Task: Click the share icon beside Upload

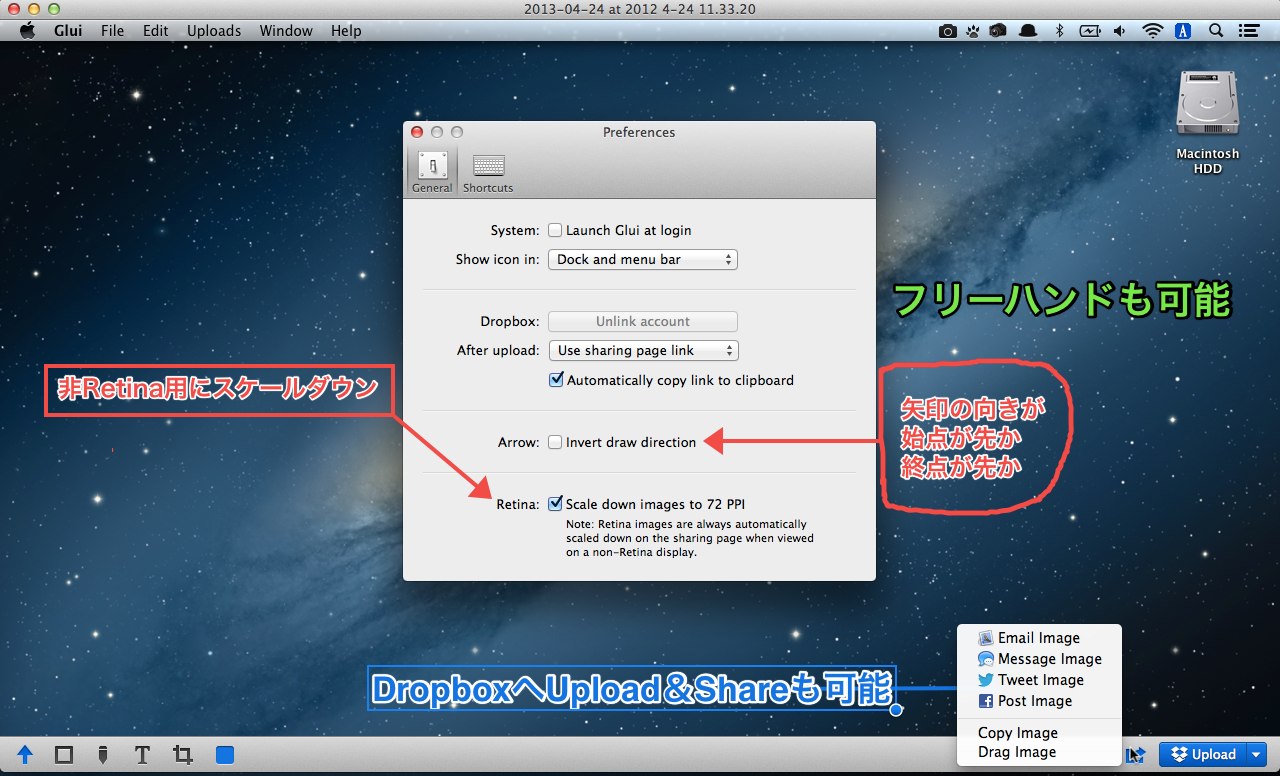Action: (x=1137, y=755)
